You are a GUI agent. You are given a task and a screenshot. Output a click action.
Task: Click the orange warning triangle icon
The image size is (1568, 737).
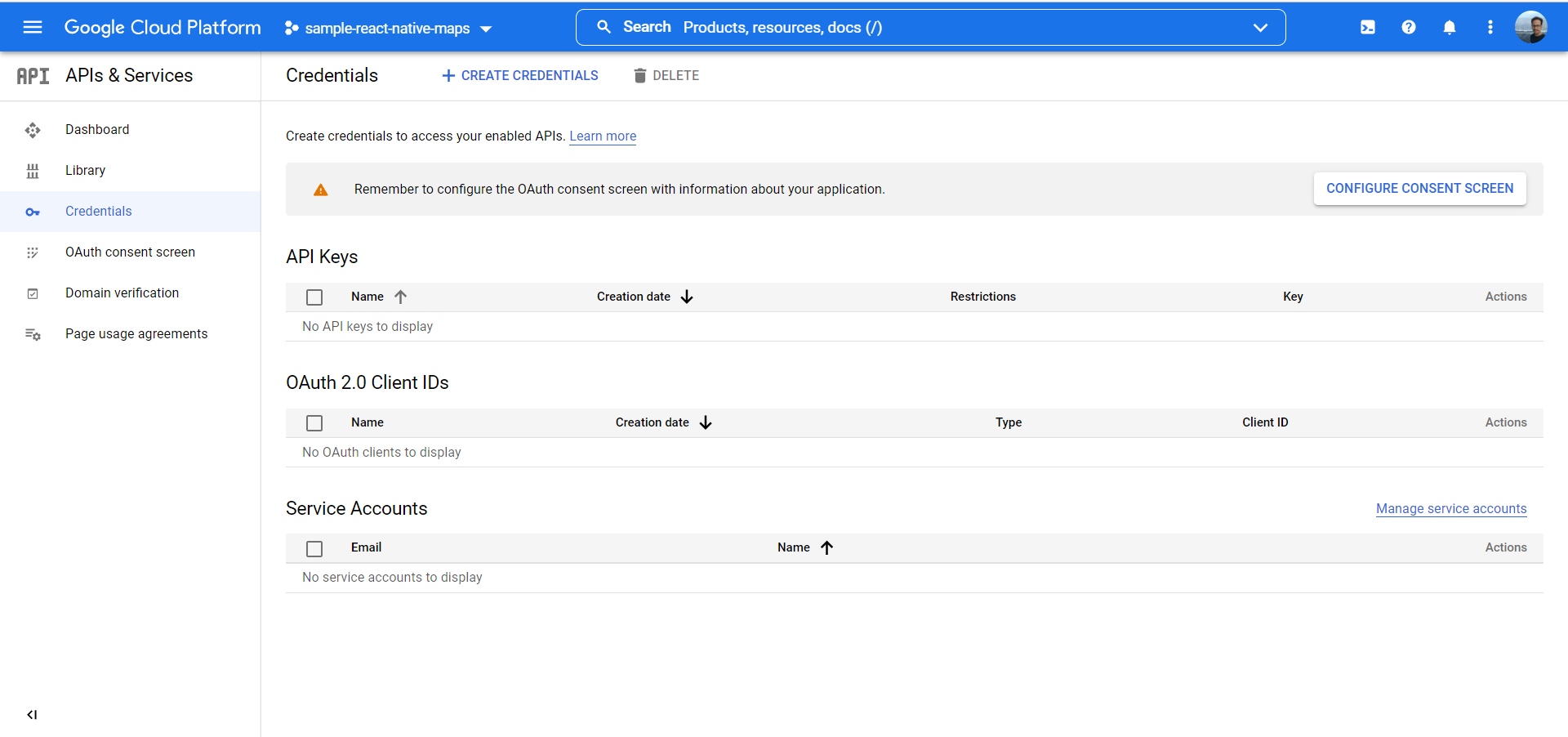(x=321, y=190)
